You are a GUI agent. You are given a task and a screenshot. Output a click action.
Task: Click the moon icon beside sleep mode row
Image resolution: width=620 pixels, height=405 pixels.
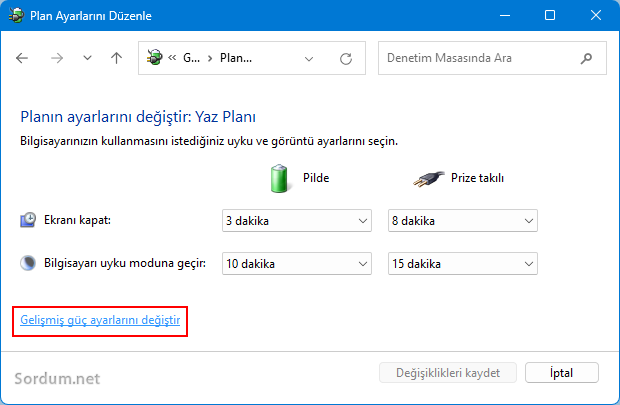pyautogui.click(x=28, y=263)
